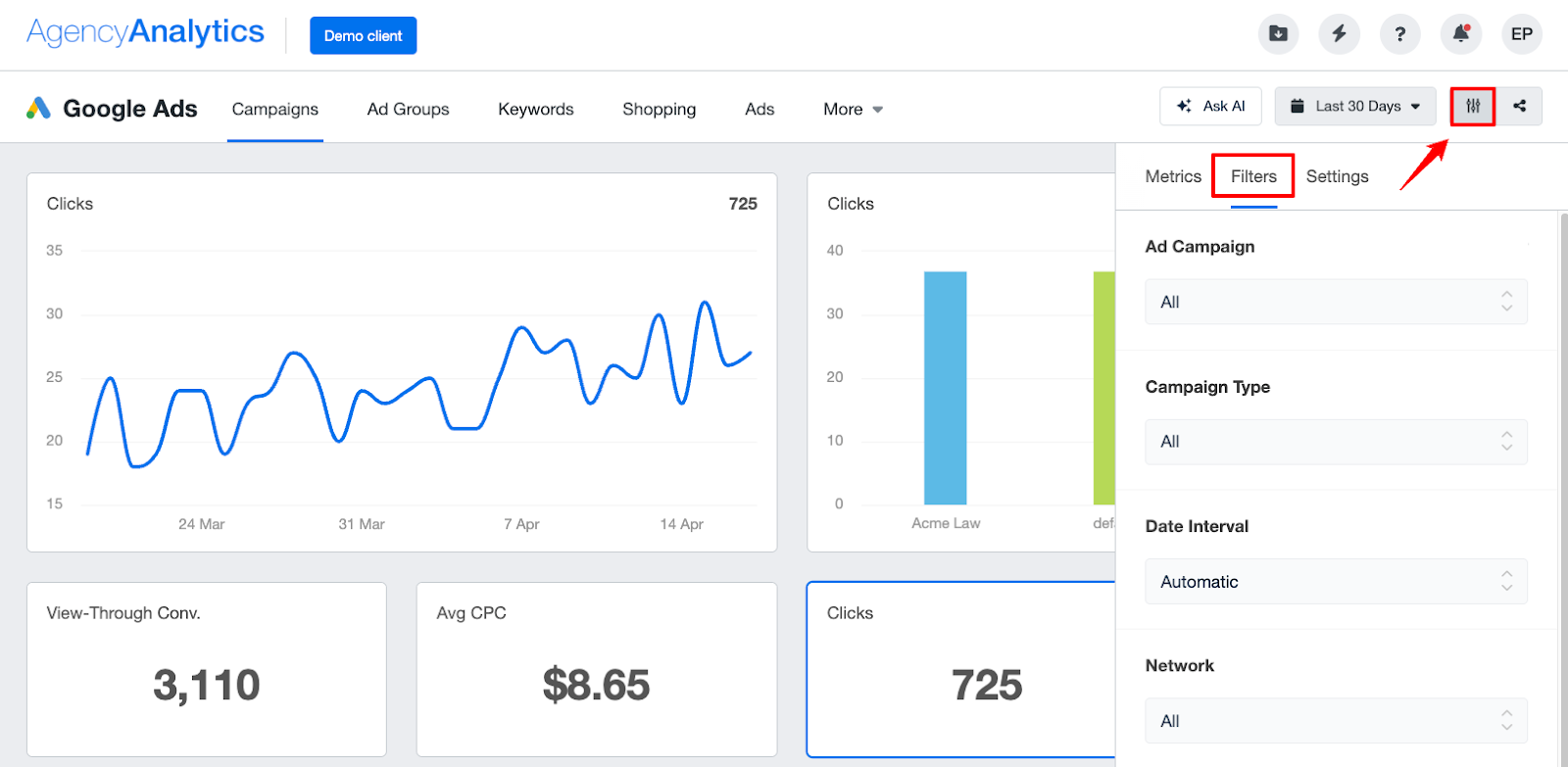Open the Ad Campaign dropdown

[x=1336, y=302]
